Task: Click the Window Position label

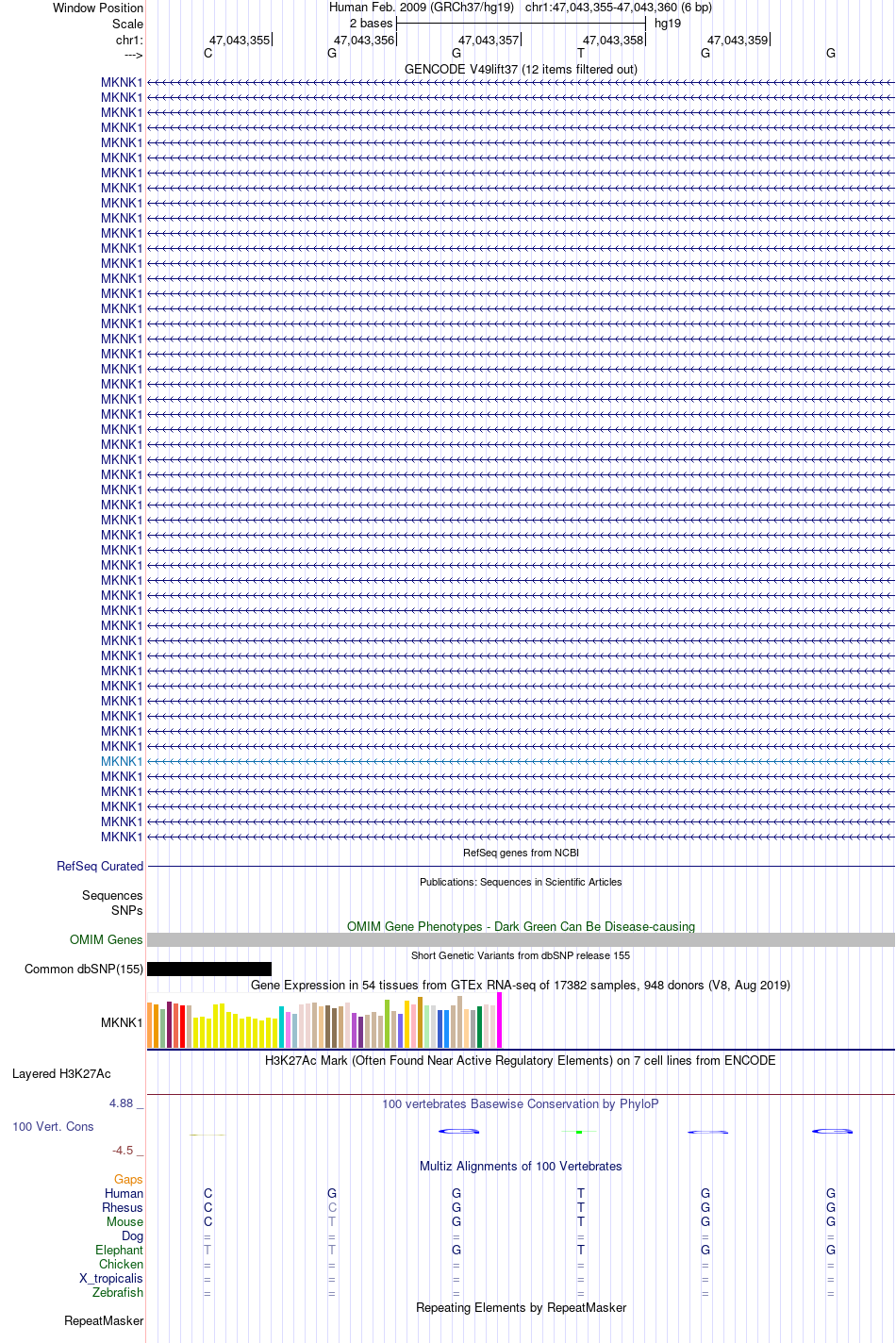Action: point(98,8)
